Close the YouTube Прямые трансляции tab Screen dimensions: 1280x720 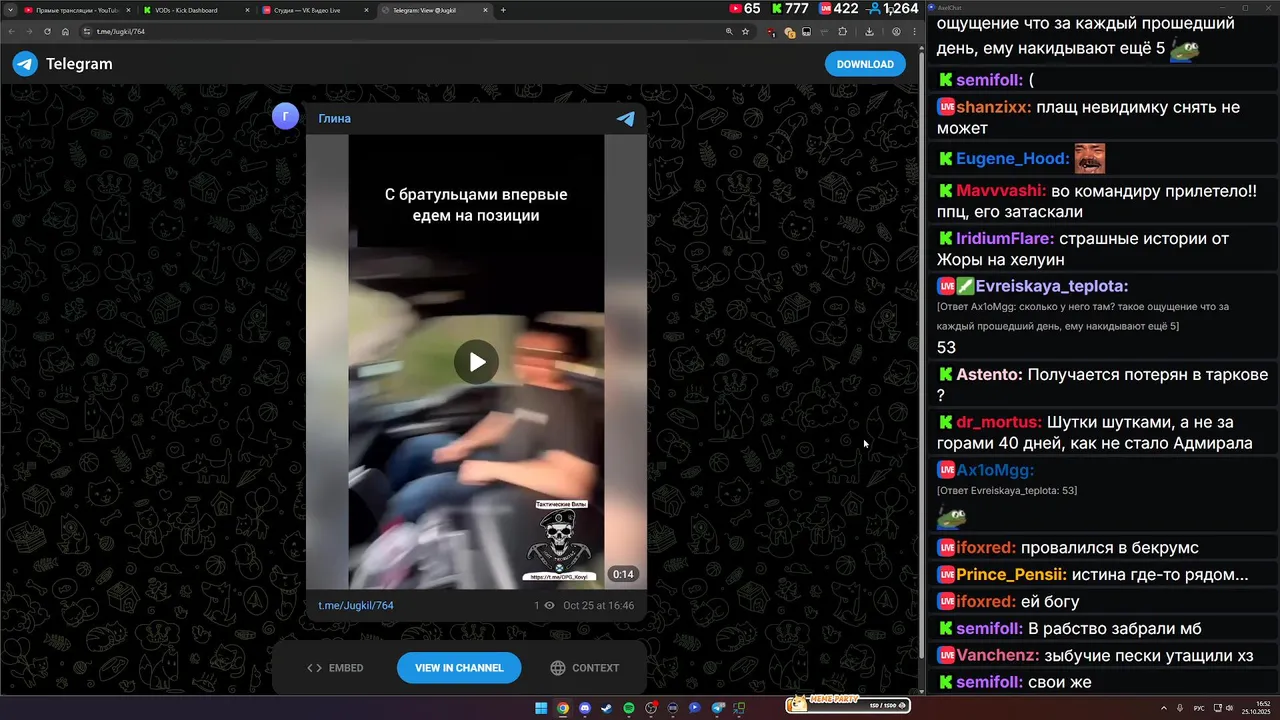click(128, 10)
